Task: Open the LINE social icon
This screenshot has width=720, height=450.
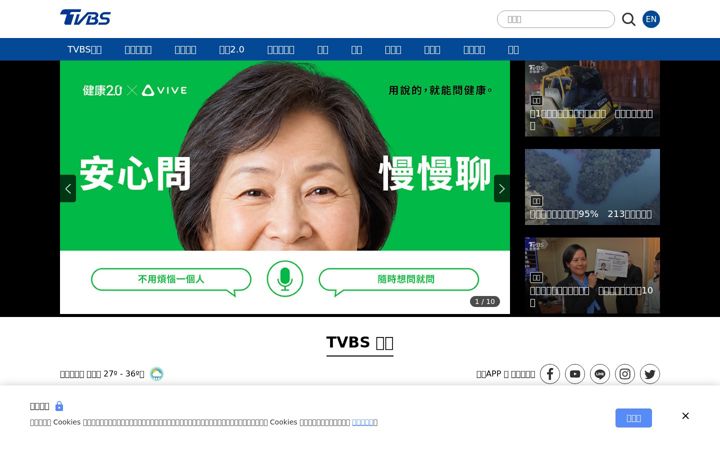Action: (600, 374)
